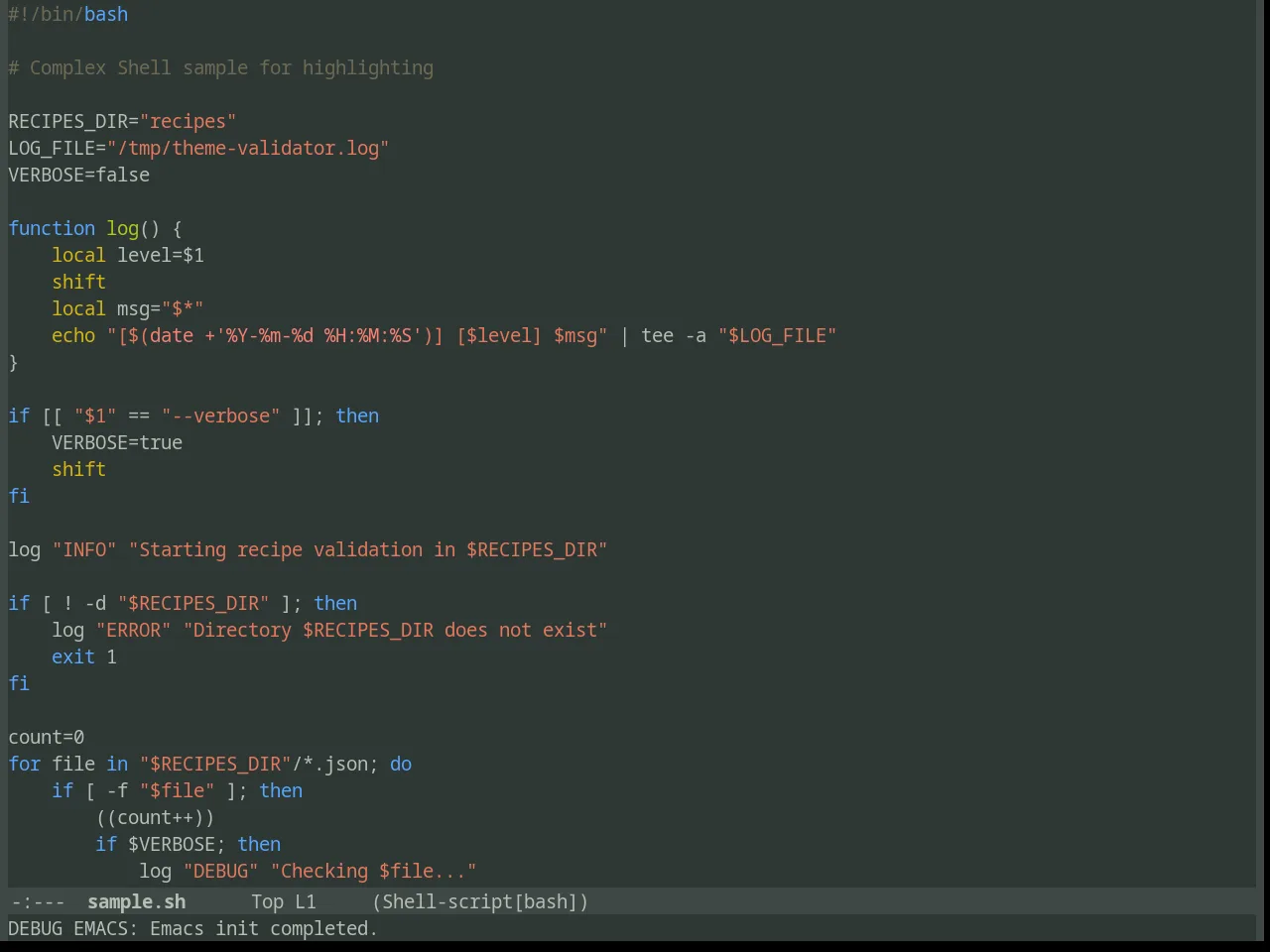1270x952 pixels.
Task: Click 'Directory $RECIPES_DIR does not exist' string
Action: tap(395, 630)
